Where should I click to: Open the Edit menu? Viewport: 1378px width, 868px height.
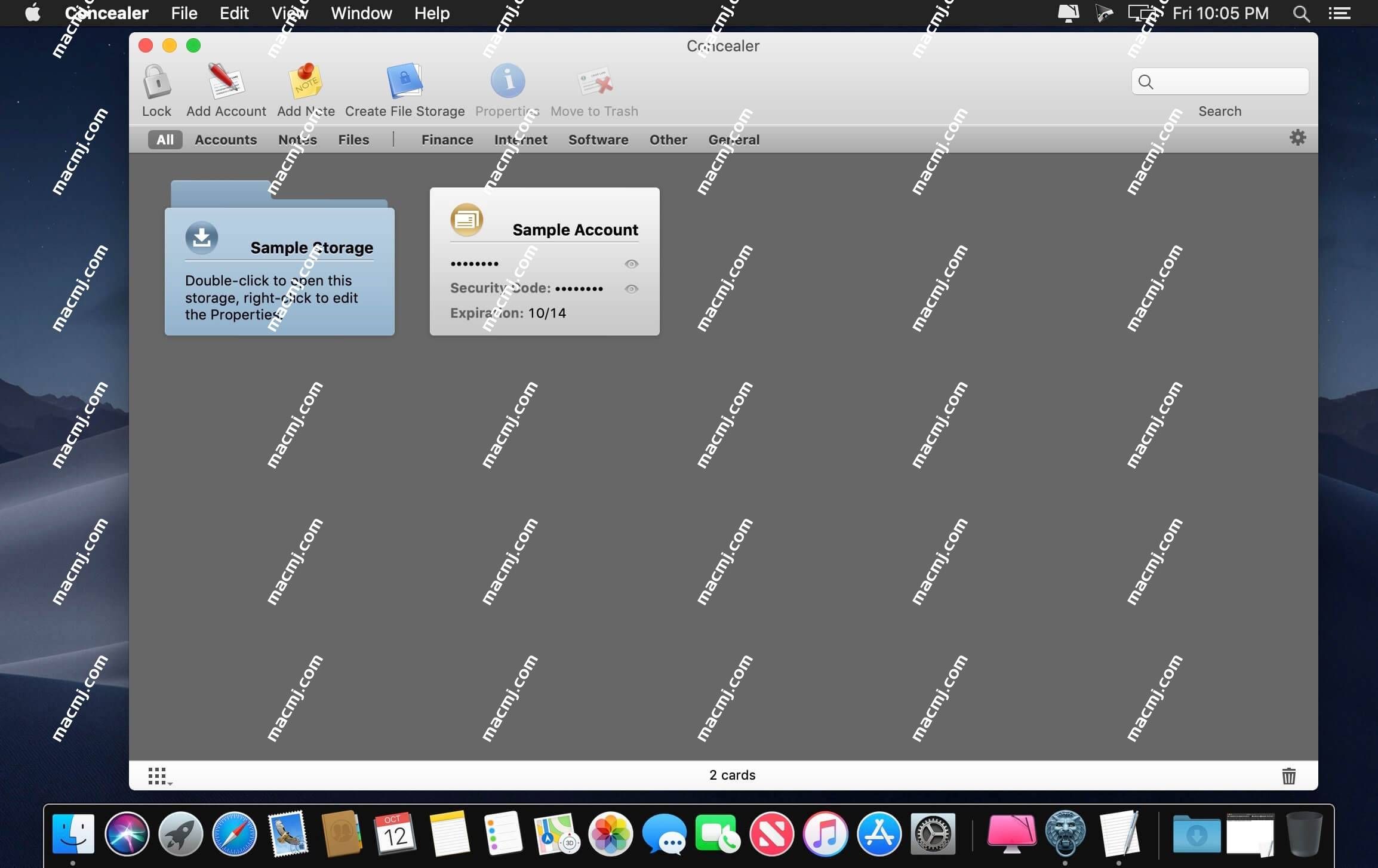(x=234, y=13)
